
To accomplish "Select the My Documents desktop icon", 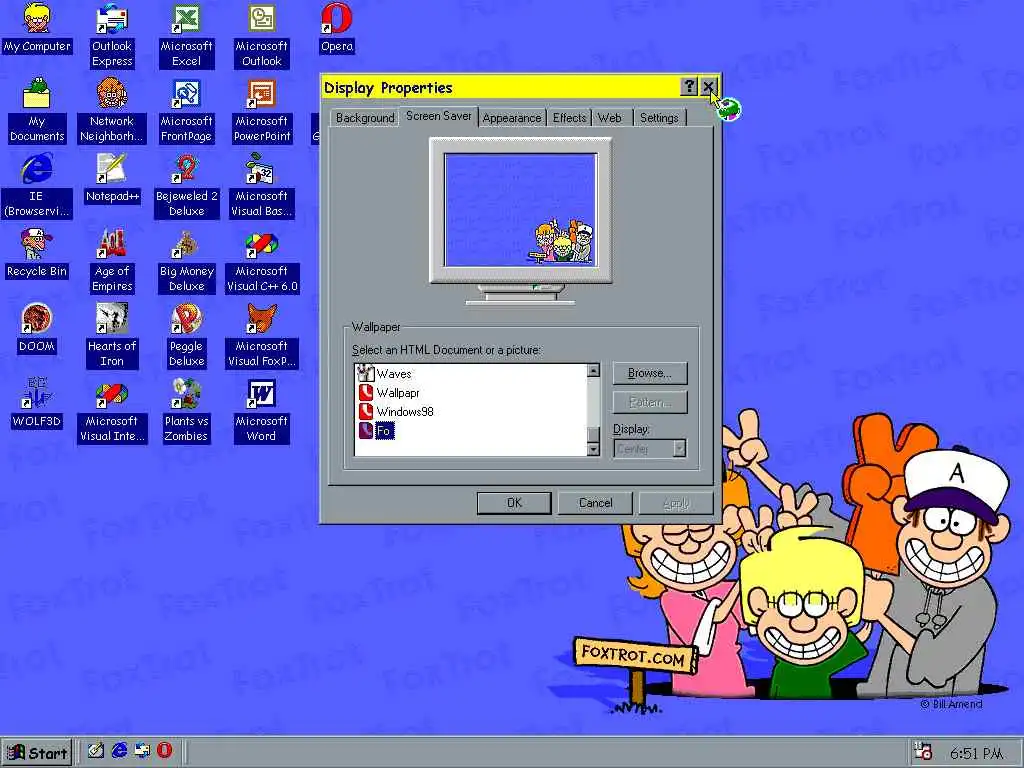I will tap(37, 110).
